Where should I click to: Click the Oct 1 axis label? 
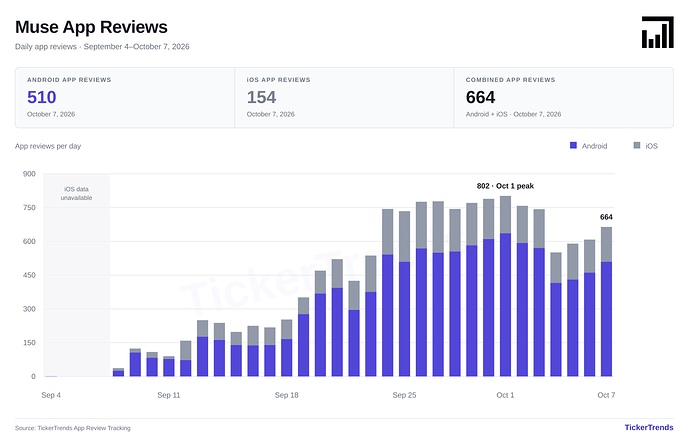tap(505, 395)
